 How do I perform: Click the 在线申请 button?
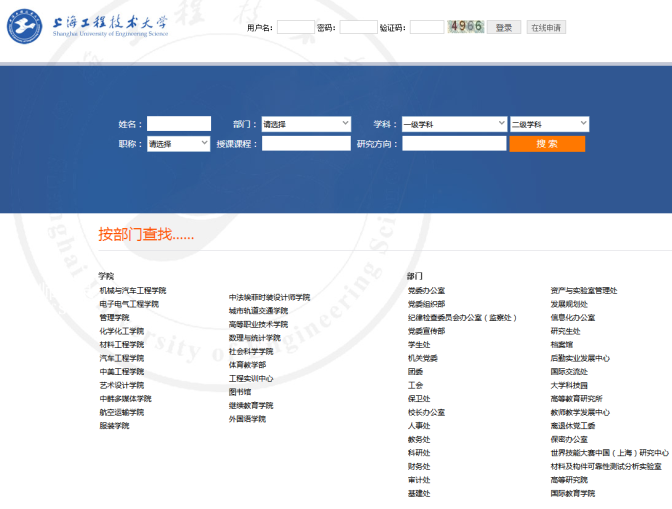coord(546,27)
